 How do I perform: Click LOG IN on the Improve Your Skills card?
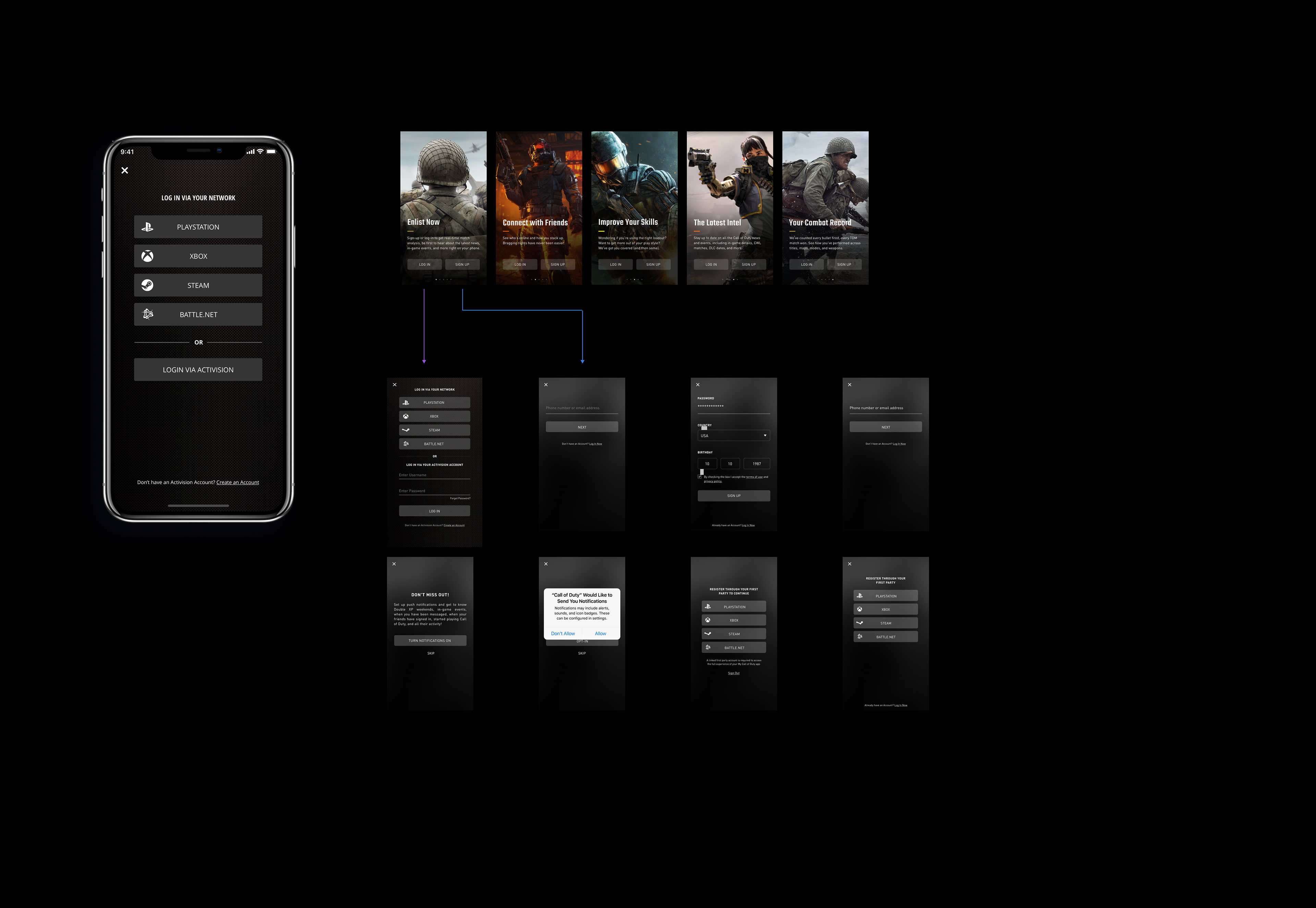pyautogui.click(x=616, y=264)
